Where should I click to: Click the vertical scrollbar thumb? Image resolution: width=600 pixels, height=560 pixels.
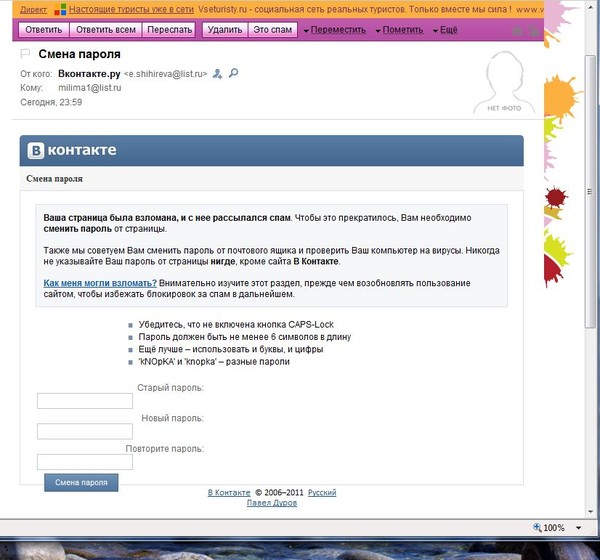(590, 191)
